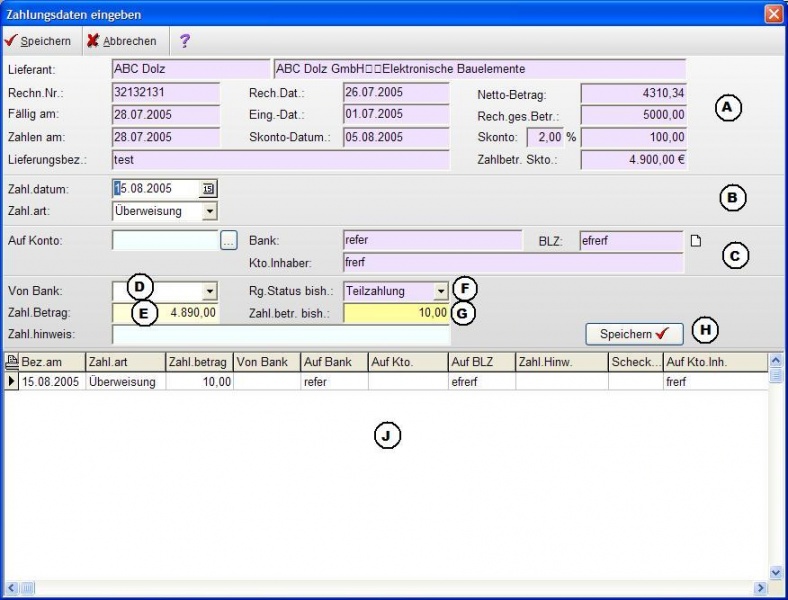Click the Zahl.hinweis input field
The image size is (788, 600).
click(281, 335)
